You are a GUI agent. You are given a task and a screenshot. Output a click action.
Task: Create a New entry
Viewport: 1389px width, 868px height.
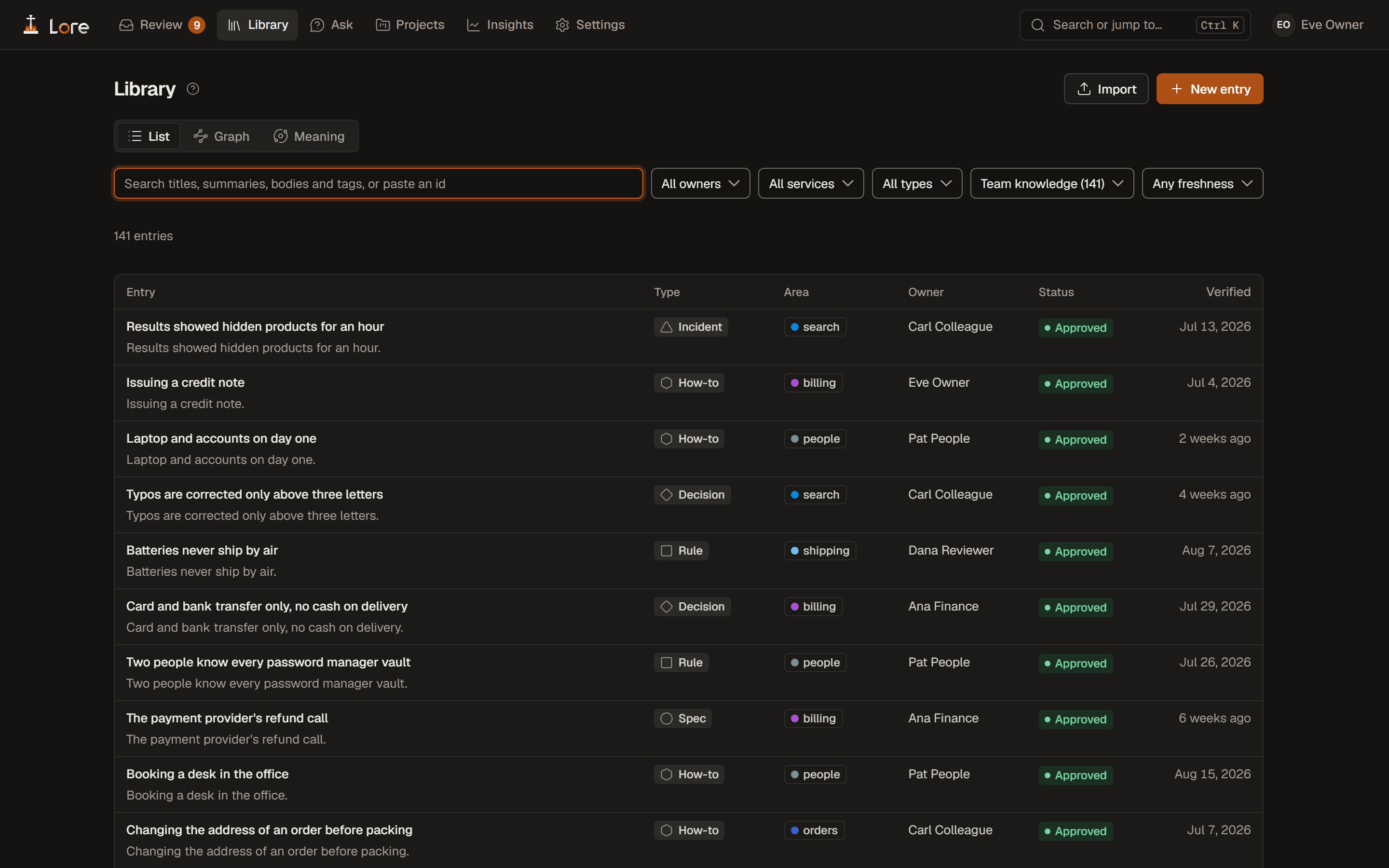pos(1210,89)
